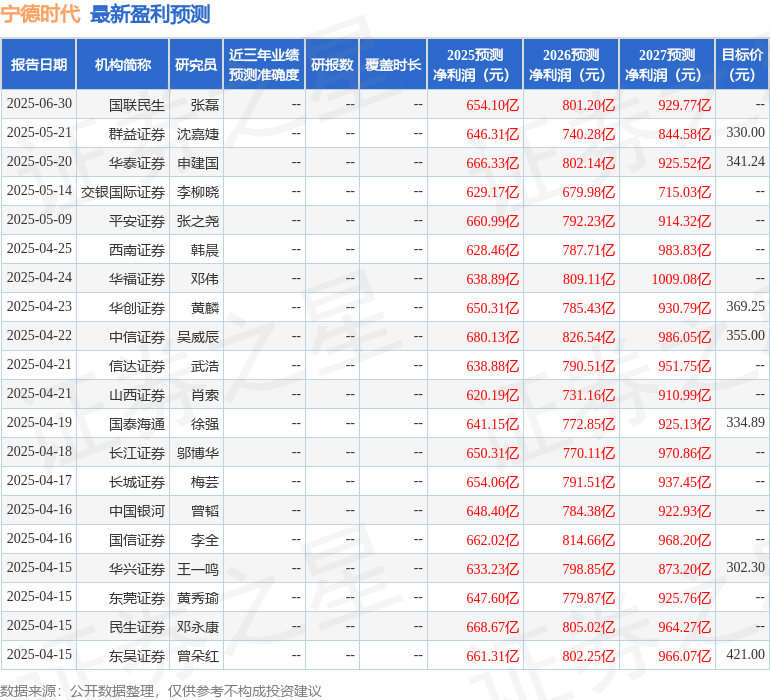Viewport: 770px width, 700px height.
Task: Click the value 937.45亿
Action: point(684,482)
